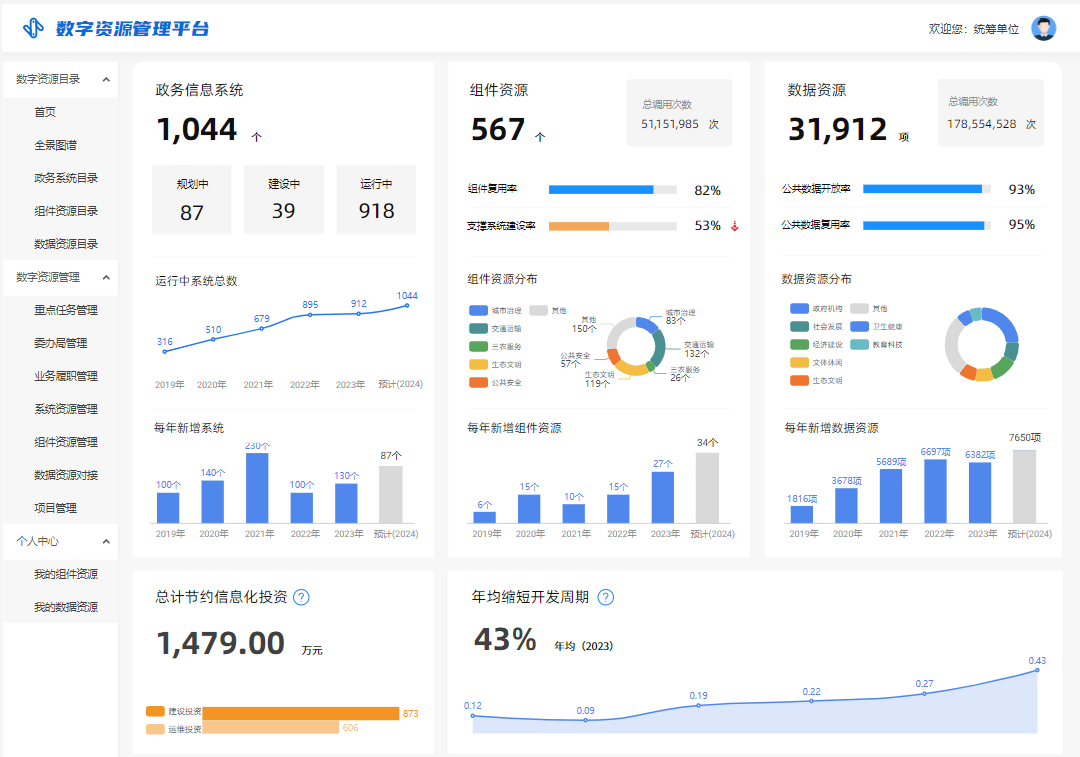Open the user avatar in the header
Viewport: 1080px width, 757px height.
point(1043,28)
